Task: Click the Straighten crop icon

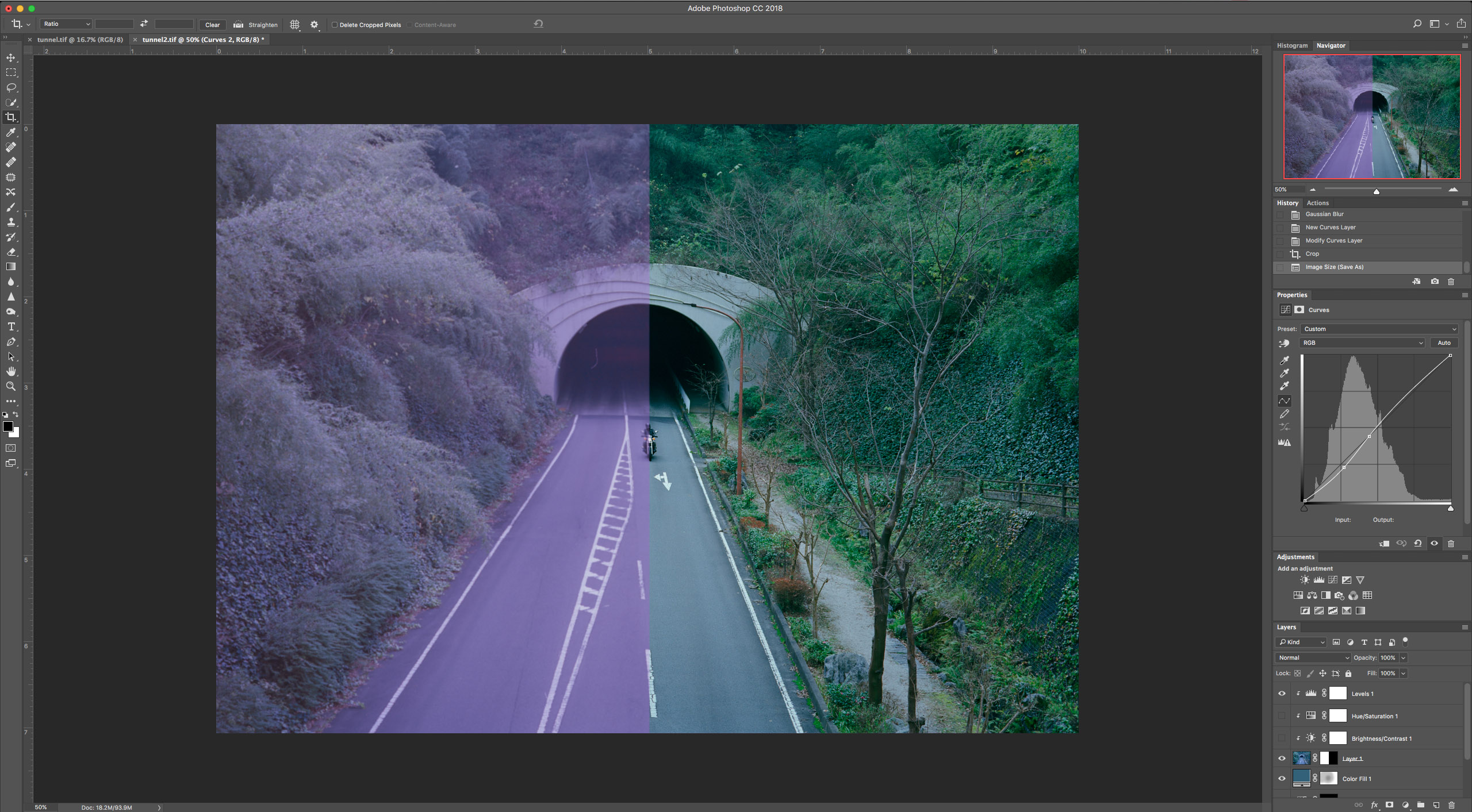Action: [239, 25]
